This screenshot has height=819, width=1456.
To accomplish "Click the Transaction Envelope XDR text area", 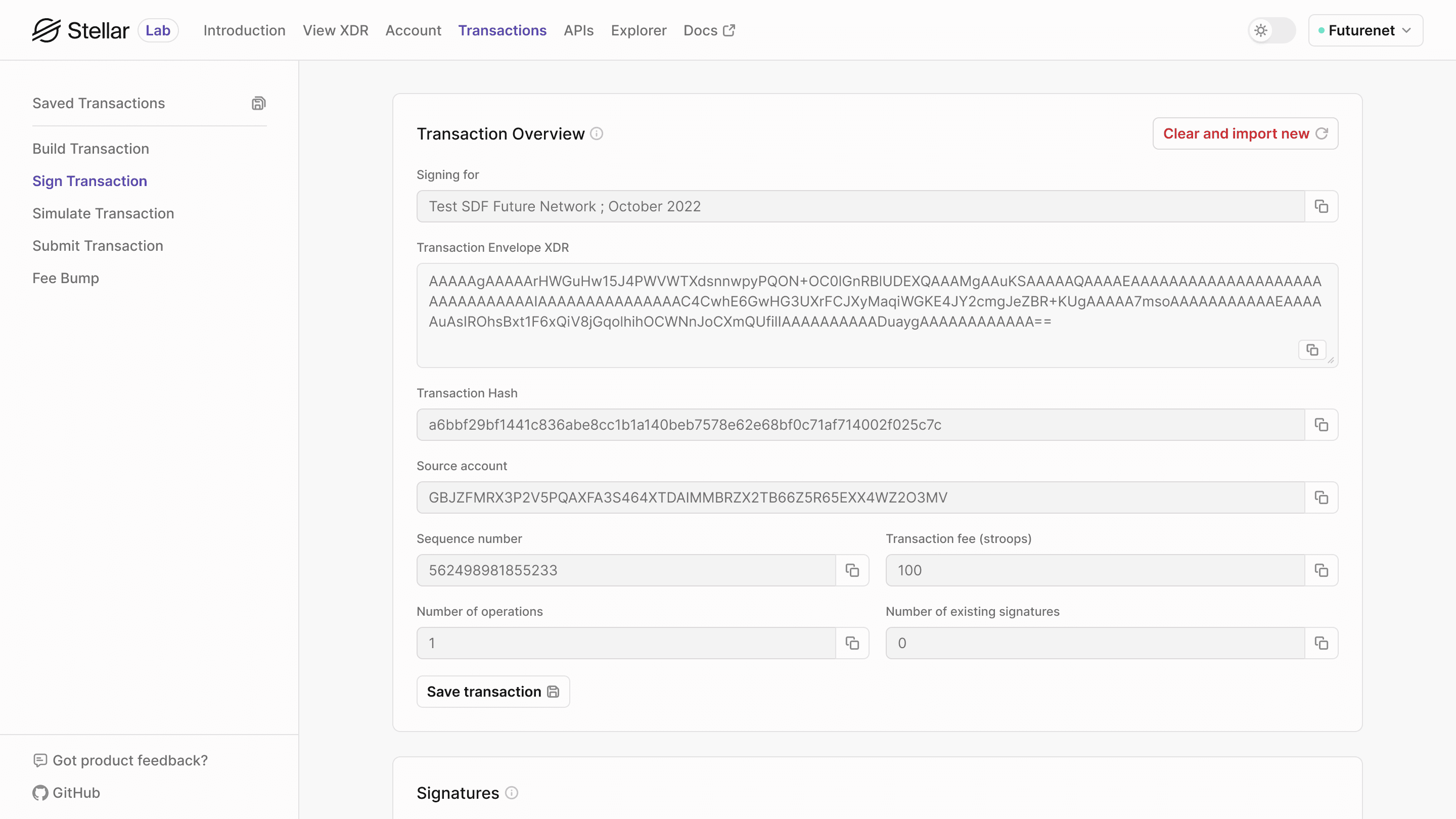I will (x=877, y=315).
